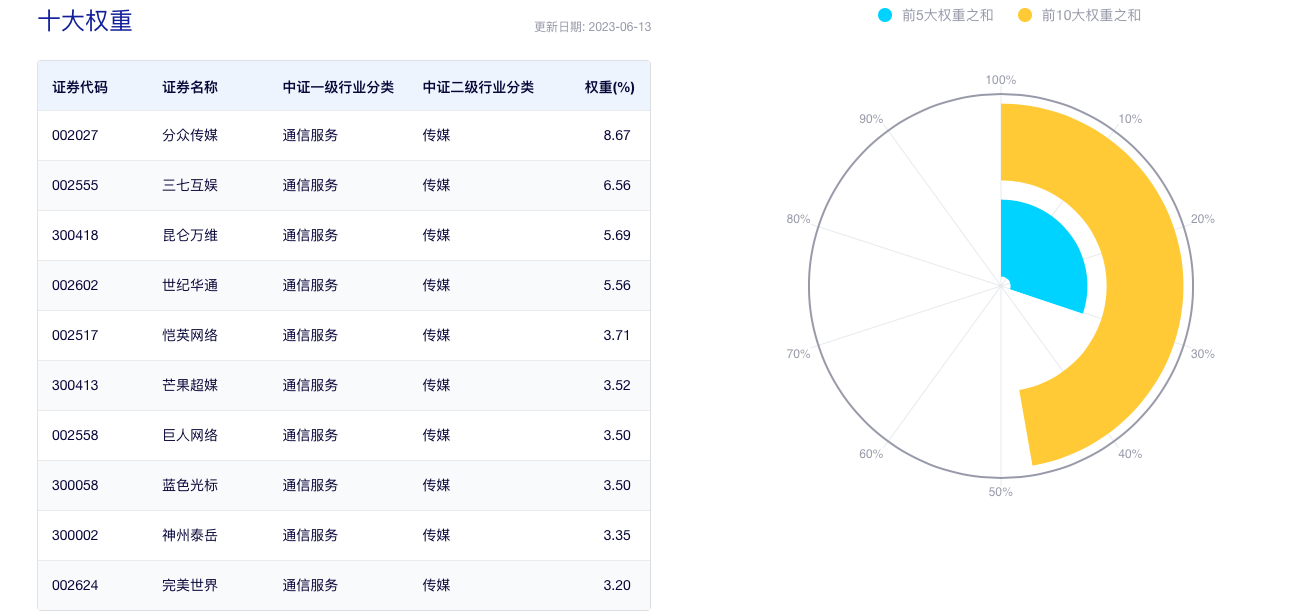Select stock code 002517
Image resolution: width=1294 pixels, height=616 pixels.
[75, 335]
